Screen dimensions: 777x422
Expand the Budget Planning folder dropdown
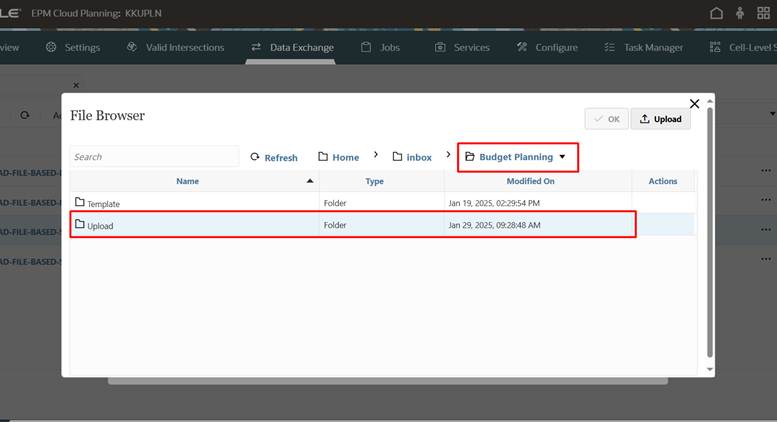pos(562,157)
